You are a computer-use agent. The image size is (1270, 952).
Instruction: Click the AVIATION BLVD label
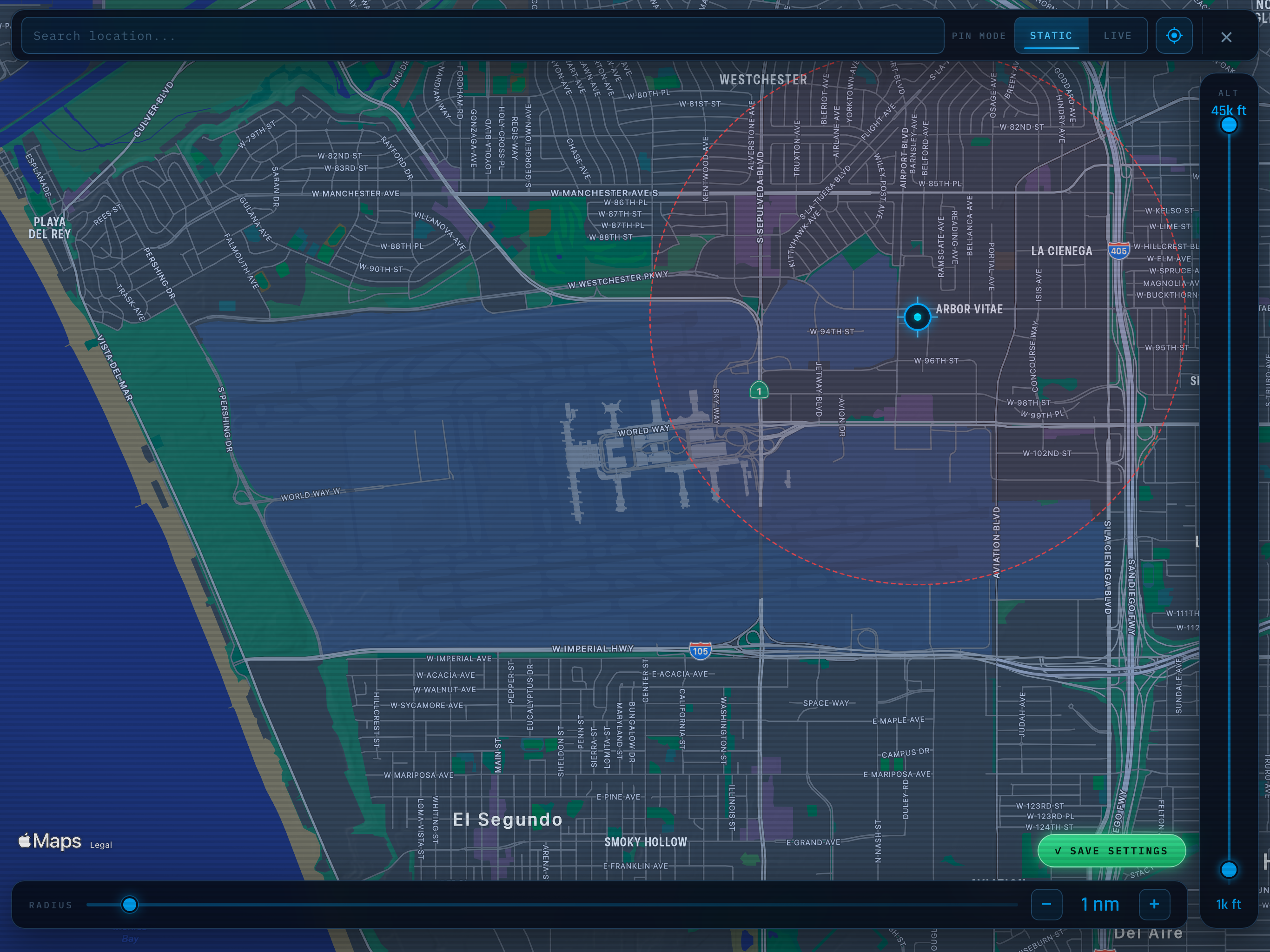(x=997, y=542)
